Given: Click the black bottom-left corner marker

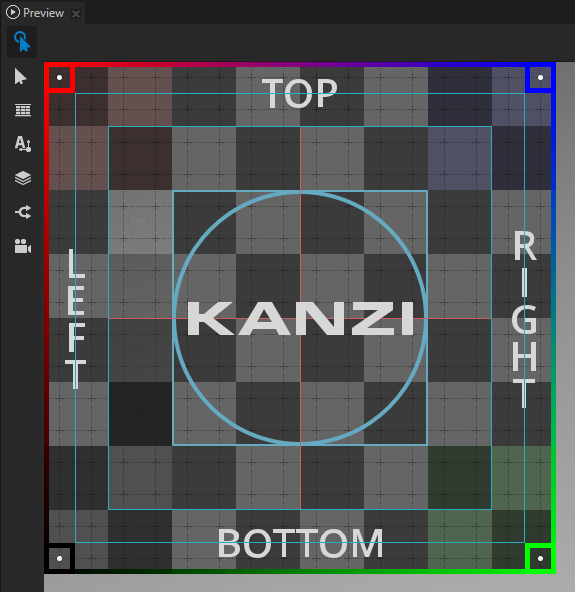Looking at the screenshot, I should click(x=60, y=558).
